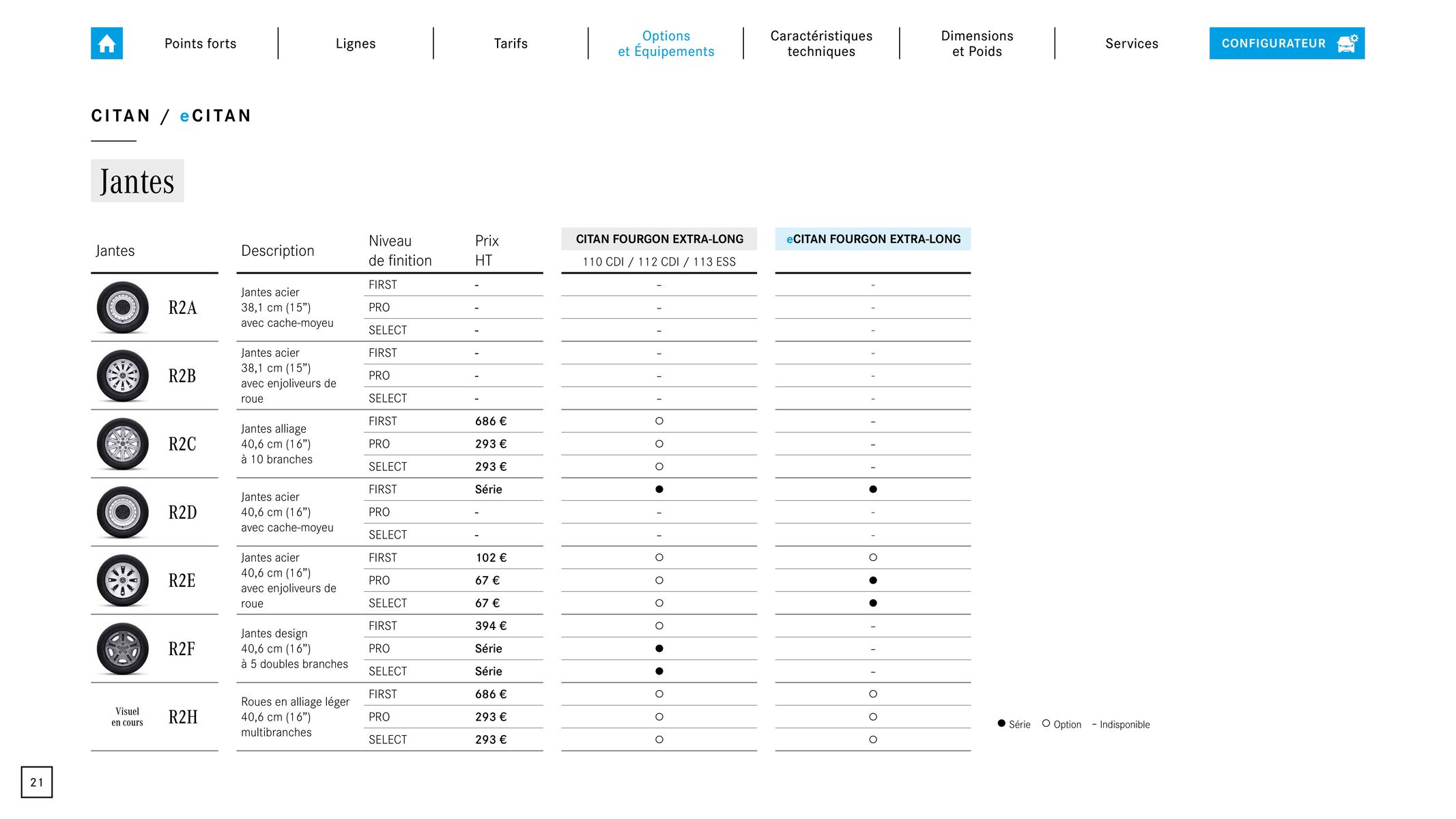Click the R2E wheel thumbnail

point(123,580)
